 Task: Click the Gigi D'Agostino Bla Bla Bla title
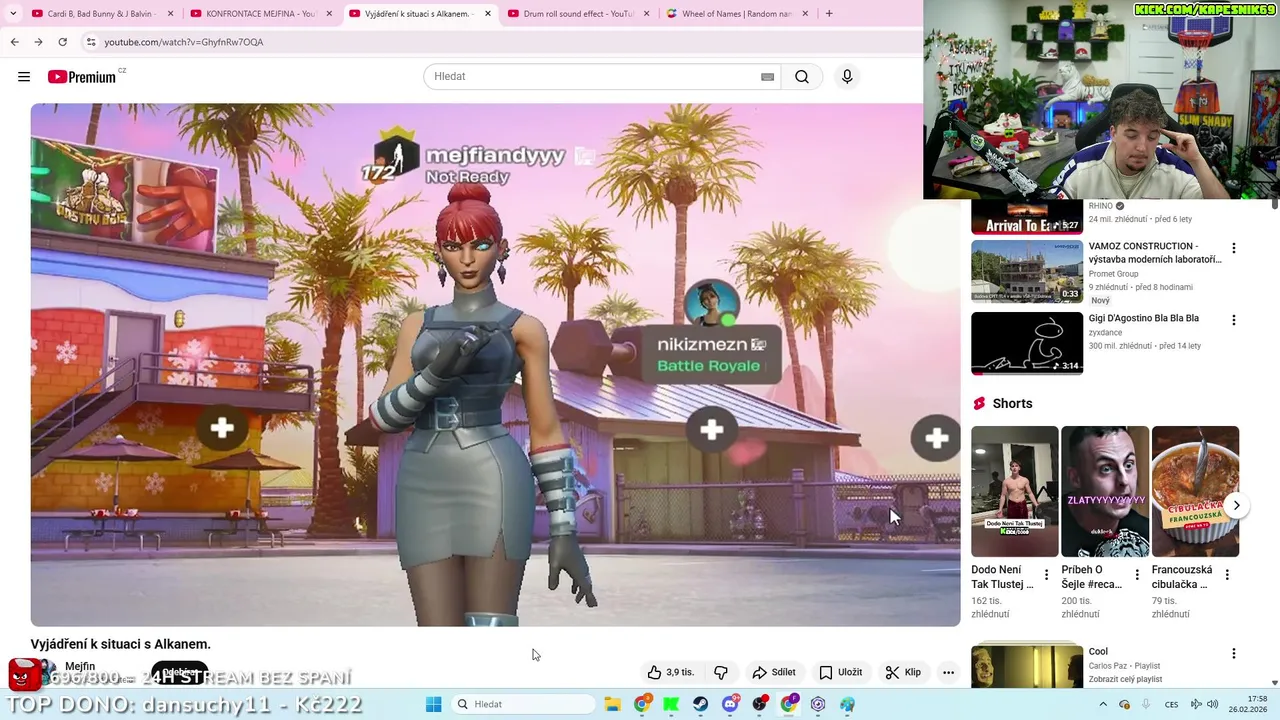click(x=1143, y=318)
